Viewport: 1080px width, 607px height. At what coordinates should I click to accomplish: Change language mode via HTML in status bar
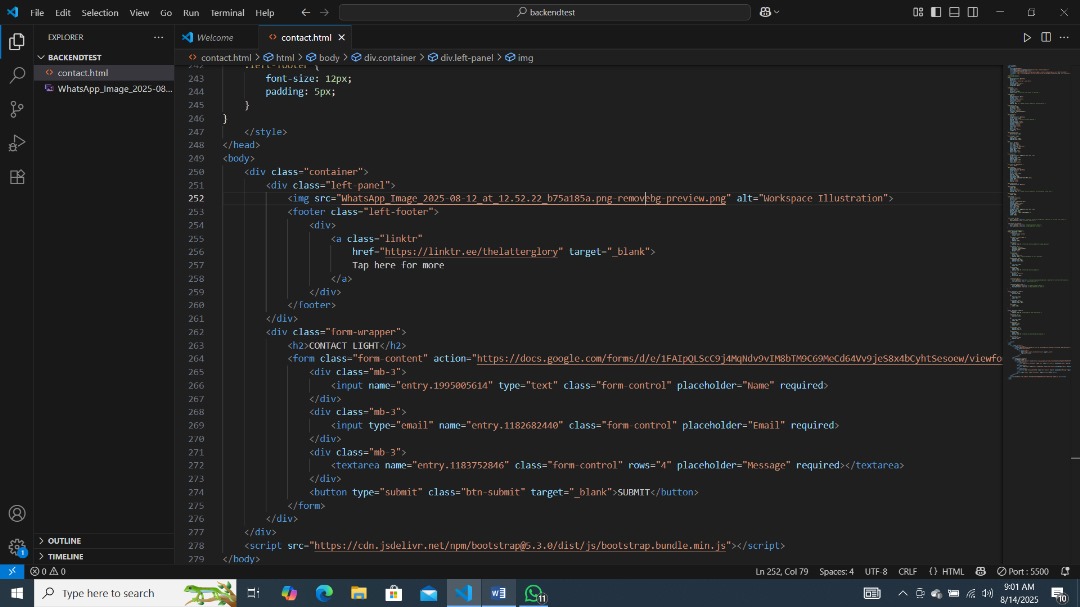(x=953, y=571)
